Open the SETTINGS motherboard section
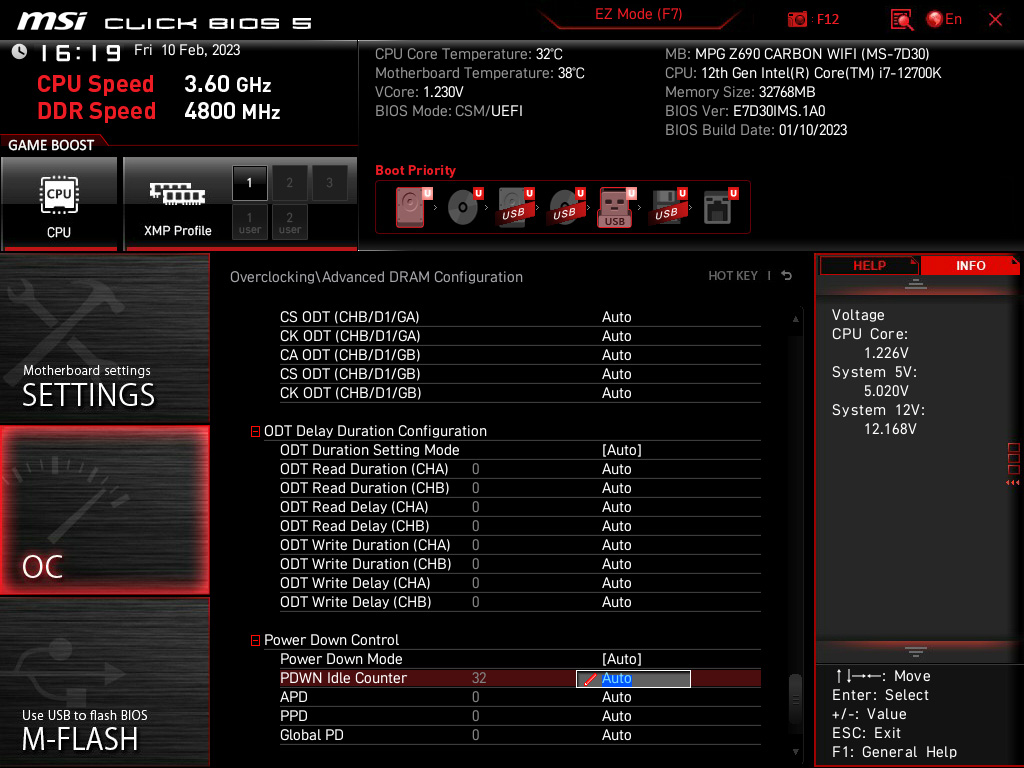 point(104,338)
